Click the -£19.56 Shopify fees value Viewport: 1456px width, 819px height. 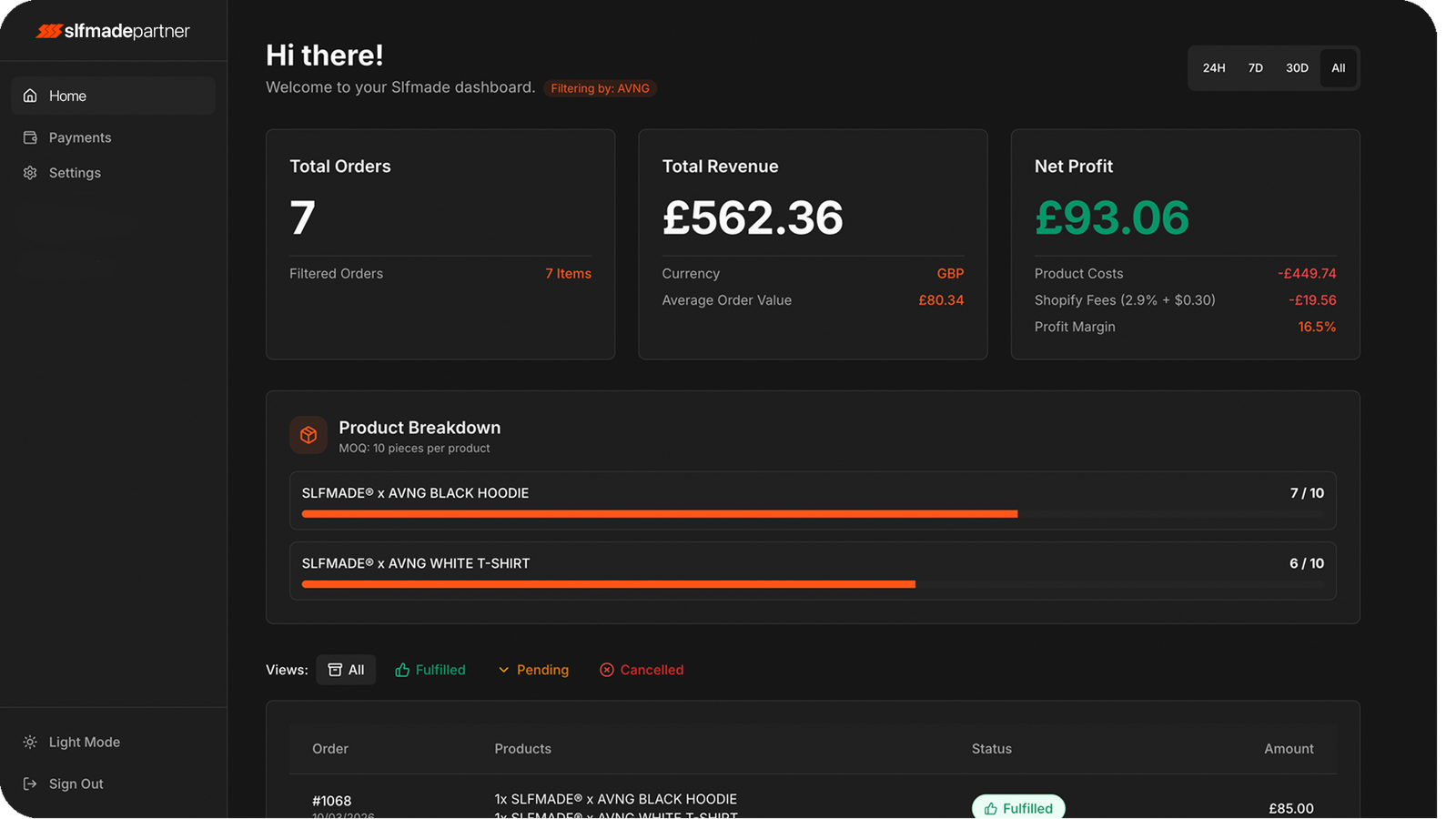[1312, 300]
